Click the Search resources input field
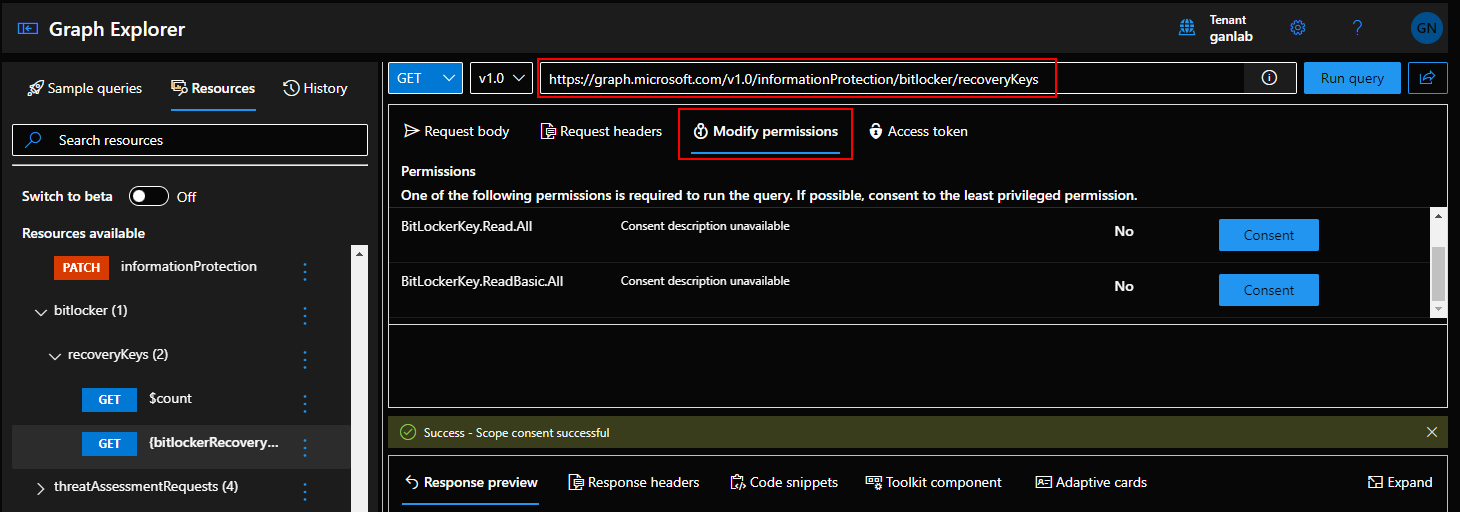 pyautogui.click(x=190, y=140)
